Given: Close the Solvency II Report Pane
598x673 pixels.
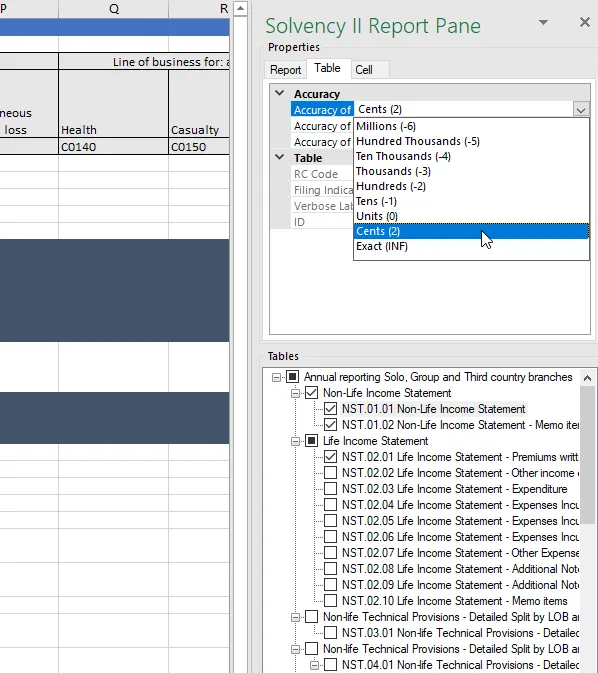Looking at the screenshot, I should click(584, 22).
